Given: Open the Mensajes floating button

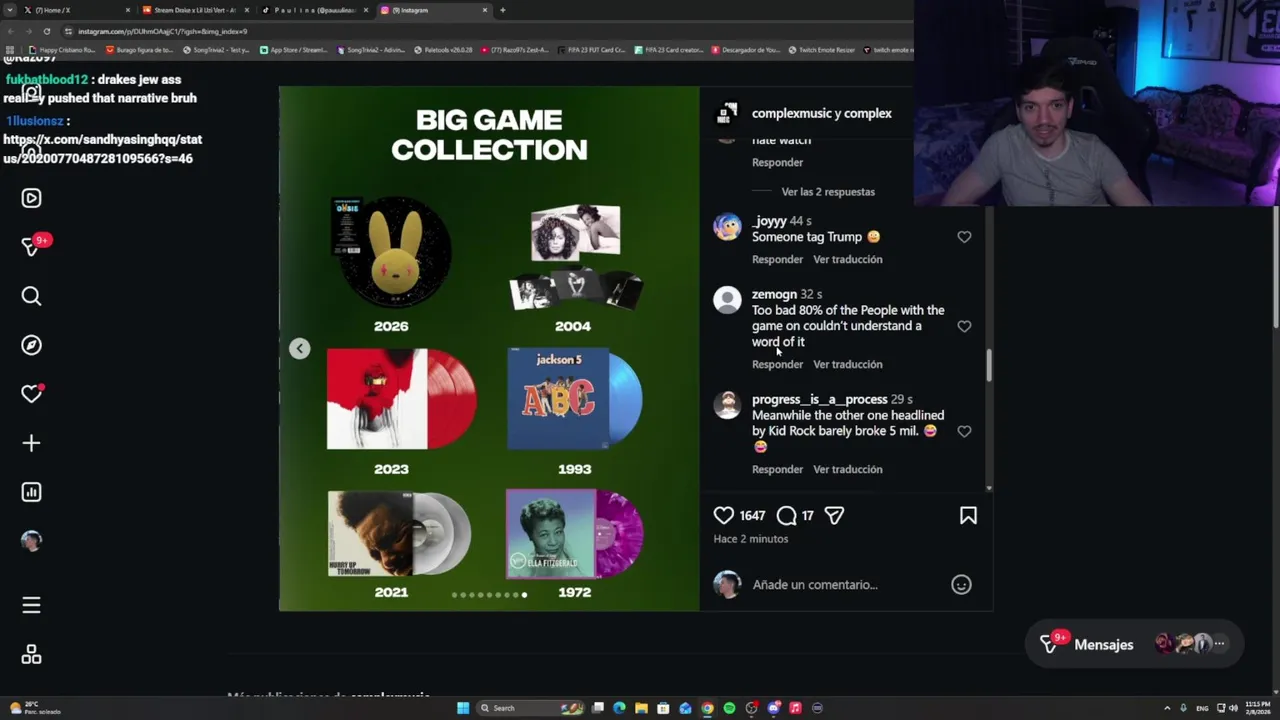Looking at the screenshot, I should 1134,645.
